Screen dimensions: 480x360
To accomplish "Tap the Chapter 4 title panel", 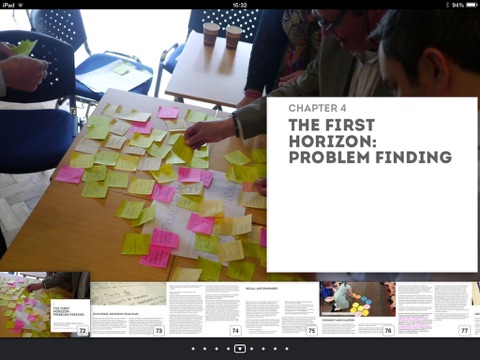I will [x=372, y=185].
